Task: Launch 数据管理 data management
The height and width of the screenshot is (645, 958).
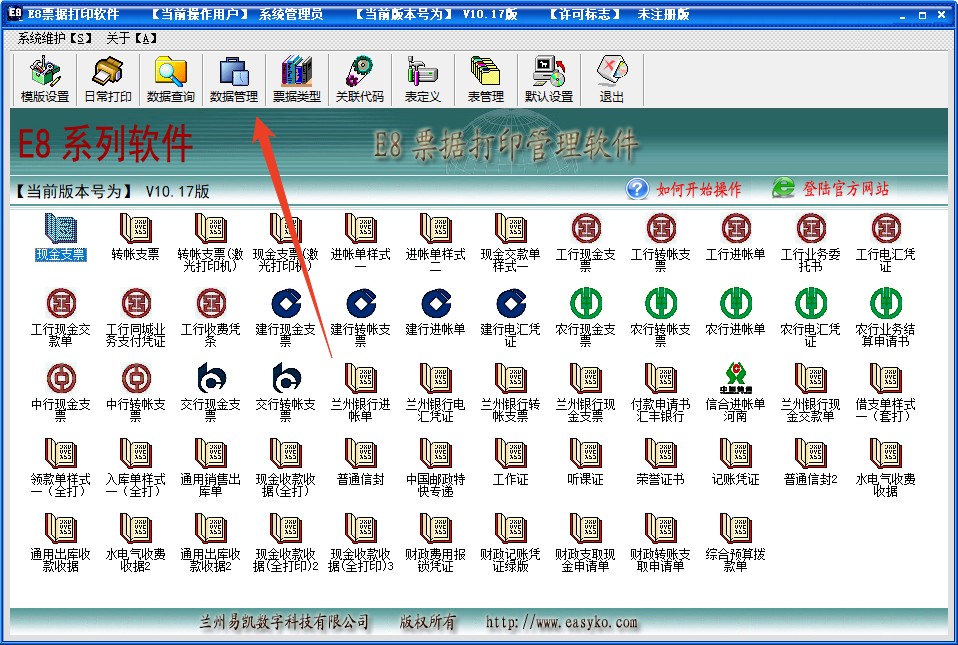Action: pos(234,80)
